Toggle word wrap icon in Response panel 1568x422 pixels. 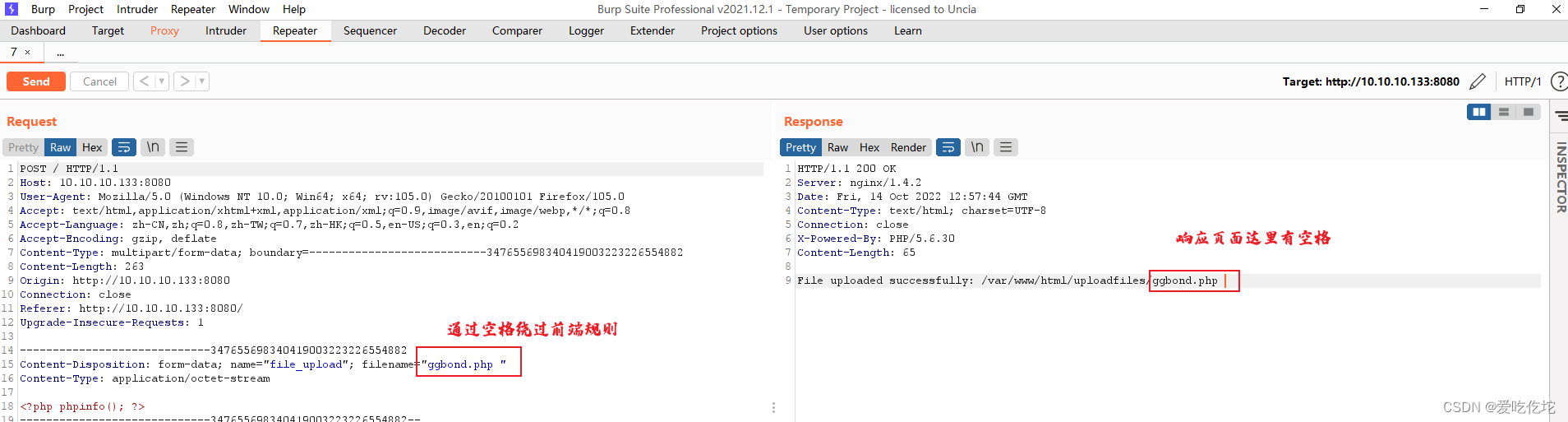pyautogui.click(x=948, y=147)
